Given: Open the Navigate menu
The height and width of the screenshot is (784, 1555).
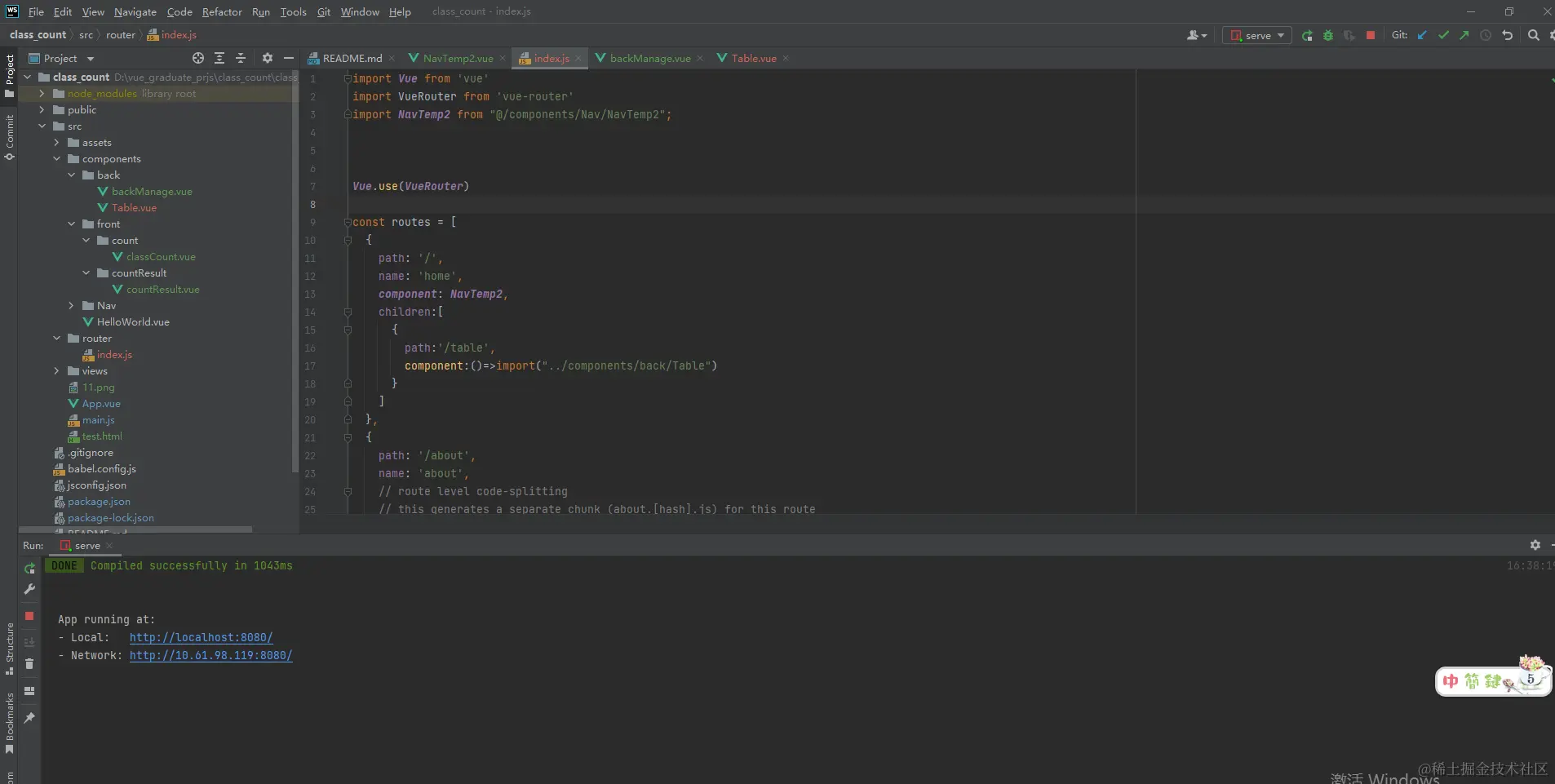Looking at the screenshot, I should point(135,12).
